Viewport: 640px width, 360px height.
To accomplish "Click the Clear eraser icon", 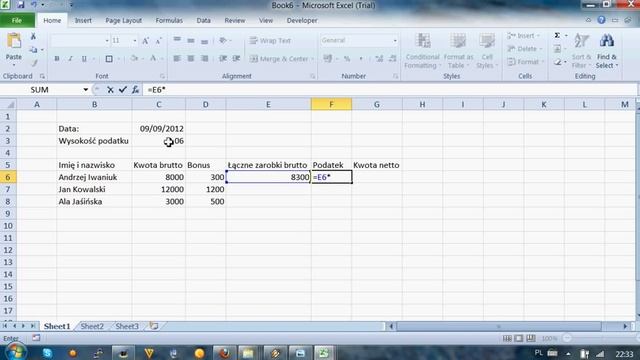I will click(x=558, y=62).
